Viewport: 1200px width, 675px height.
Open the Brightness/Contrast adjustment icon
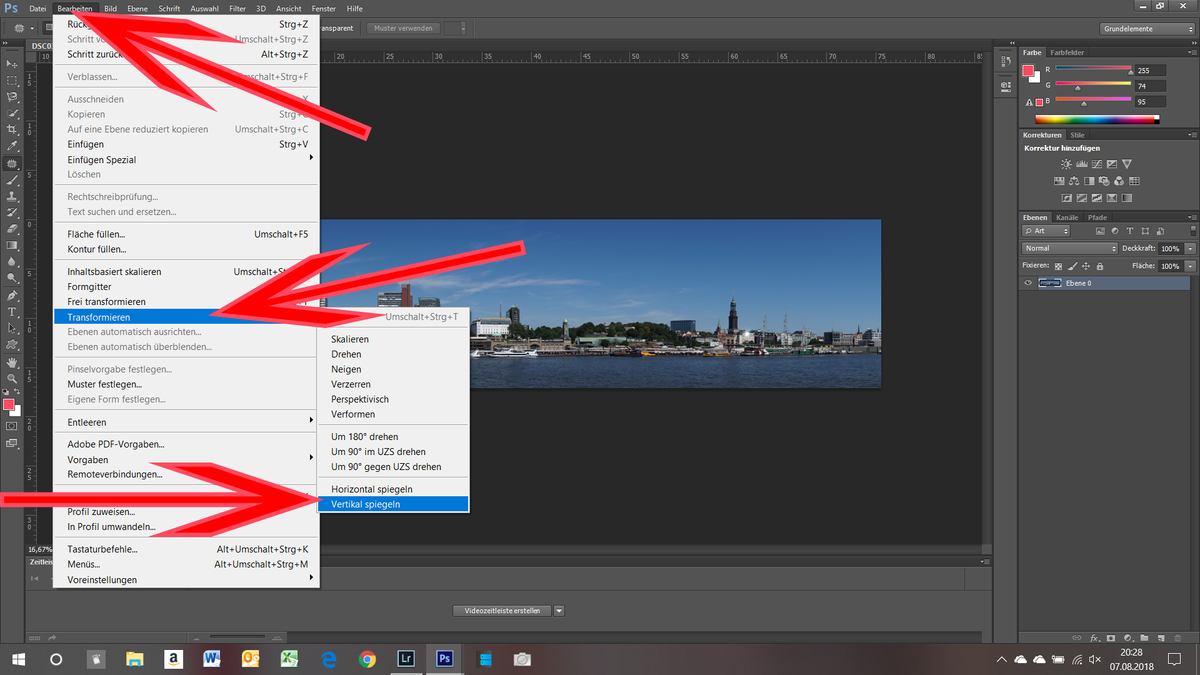[1065, 163]
